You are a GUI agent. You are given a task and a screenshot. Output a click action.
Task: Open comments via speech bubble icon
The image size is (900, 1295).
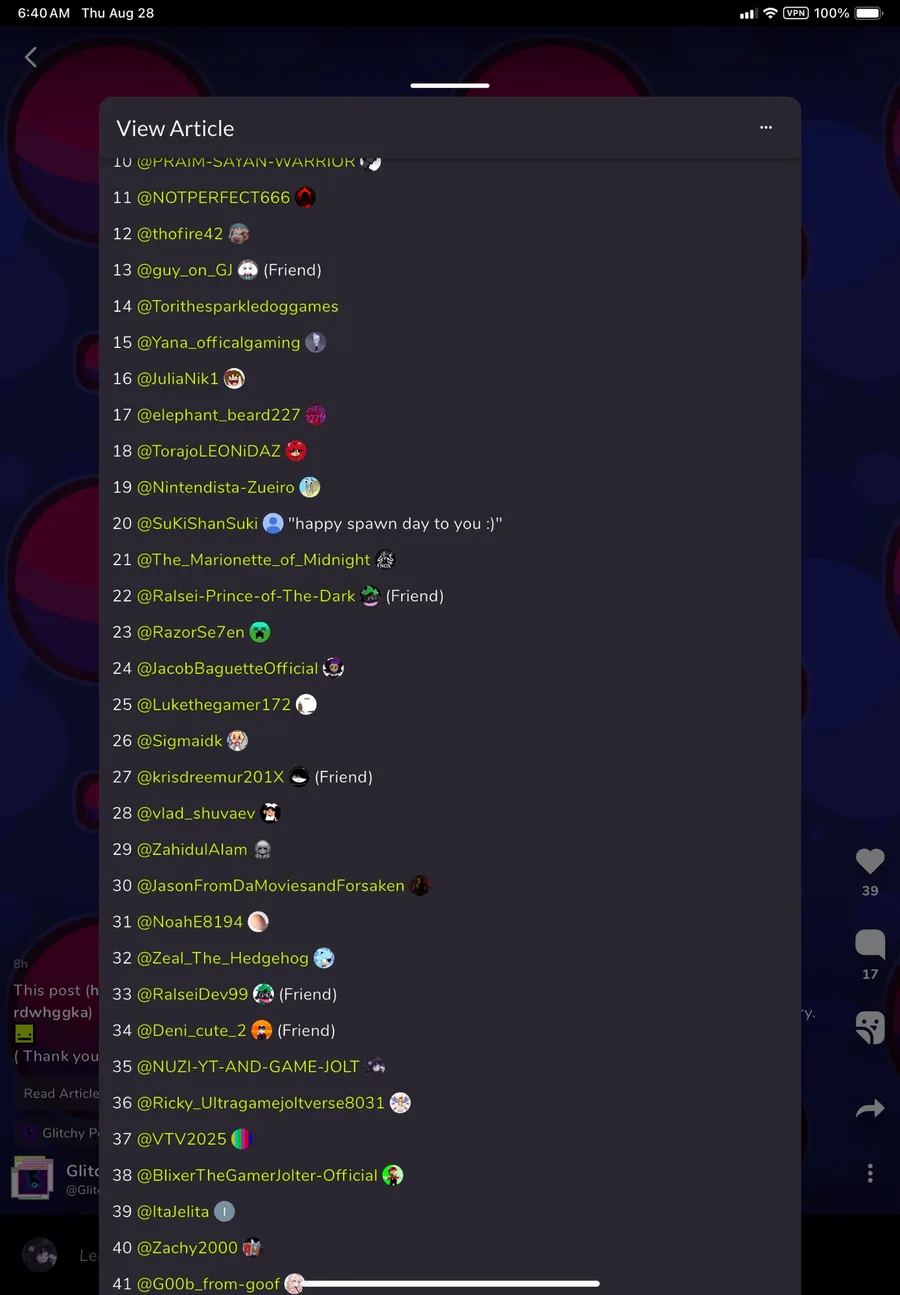click(870, 944)
